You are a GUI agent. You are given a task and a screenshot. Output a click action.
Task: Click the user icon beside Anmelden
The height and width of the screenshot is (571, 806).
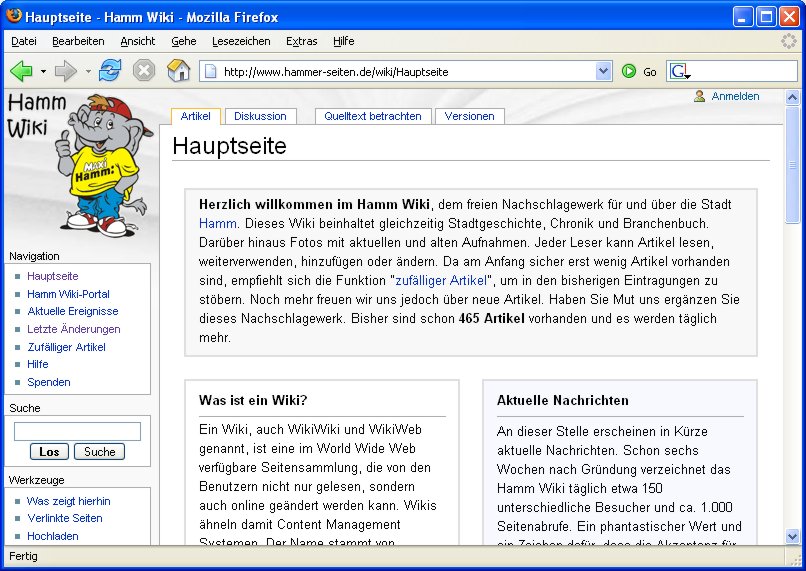[700, 97]
